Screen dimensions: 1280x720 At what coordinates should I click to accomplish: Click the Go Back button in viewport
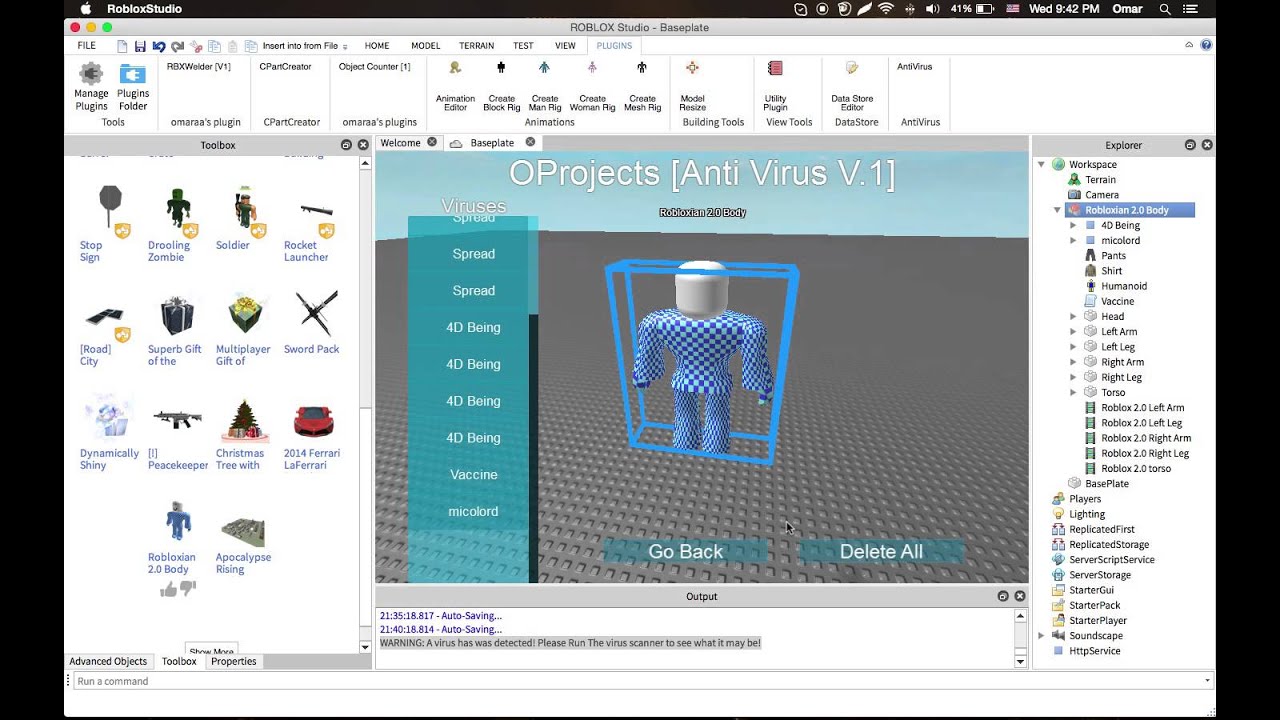(x=686, y=551)
